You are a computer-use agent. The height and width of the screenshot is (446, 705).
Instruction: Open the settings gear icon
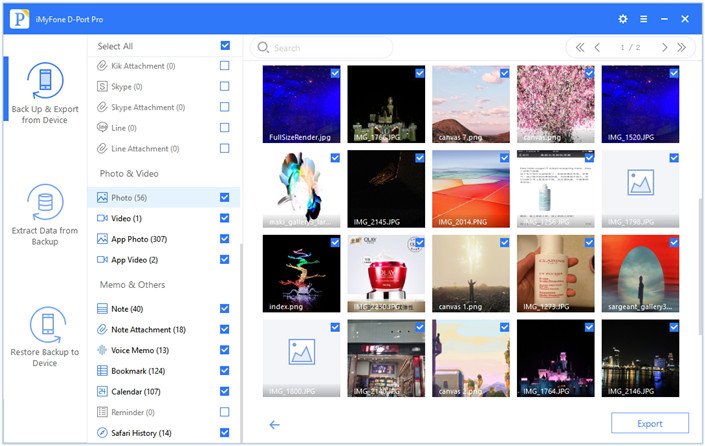click(x=623, y=19)
